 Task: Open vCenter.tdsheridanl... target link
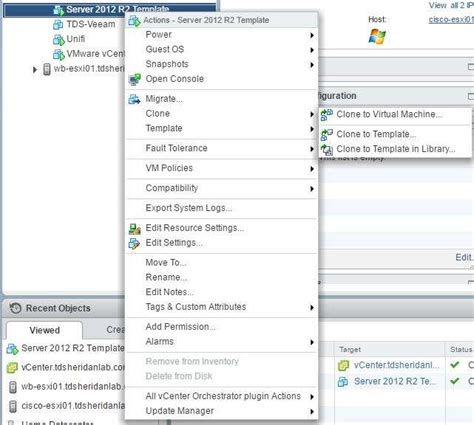click(396, 365)
